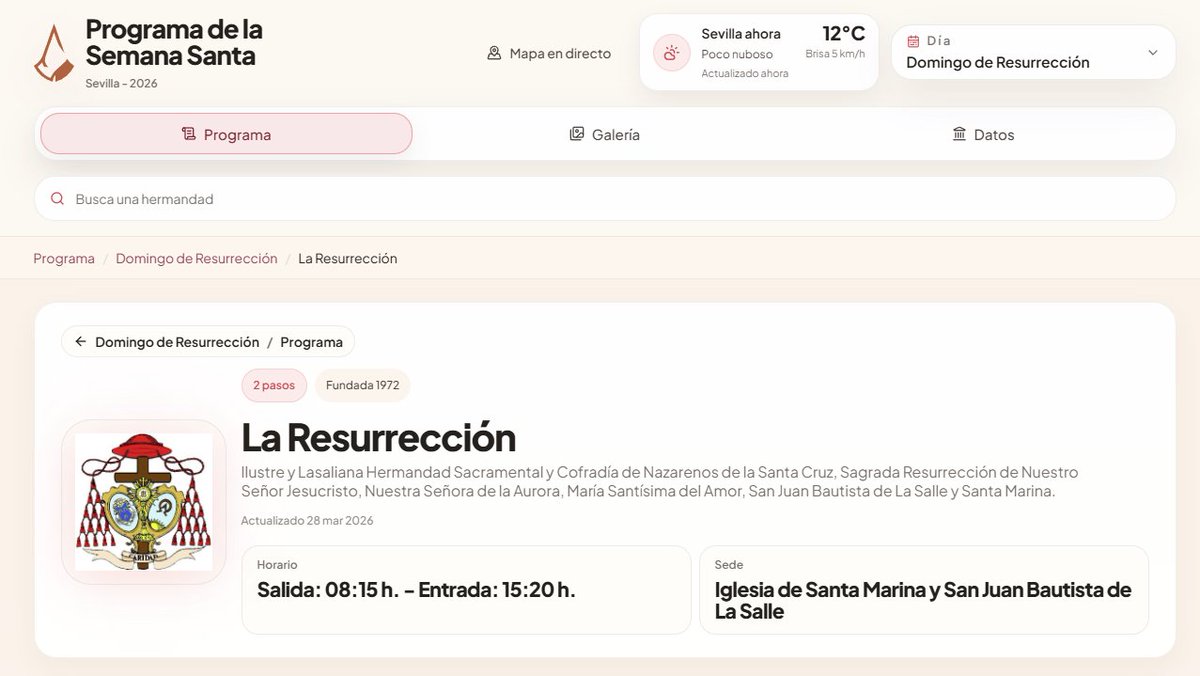Click the Brisa 5 km/h wind text
This screenshot has height=676, width=1200.
coord(835,54)
